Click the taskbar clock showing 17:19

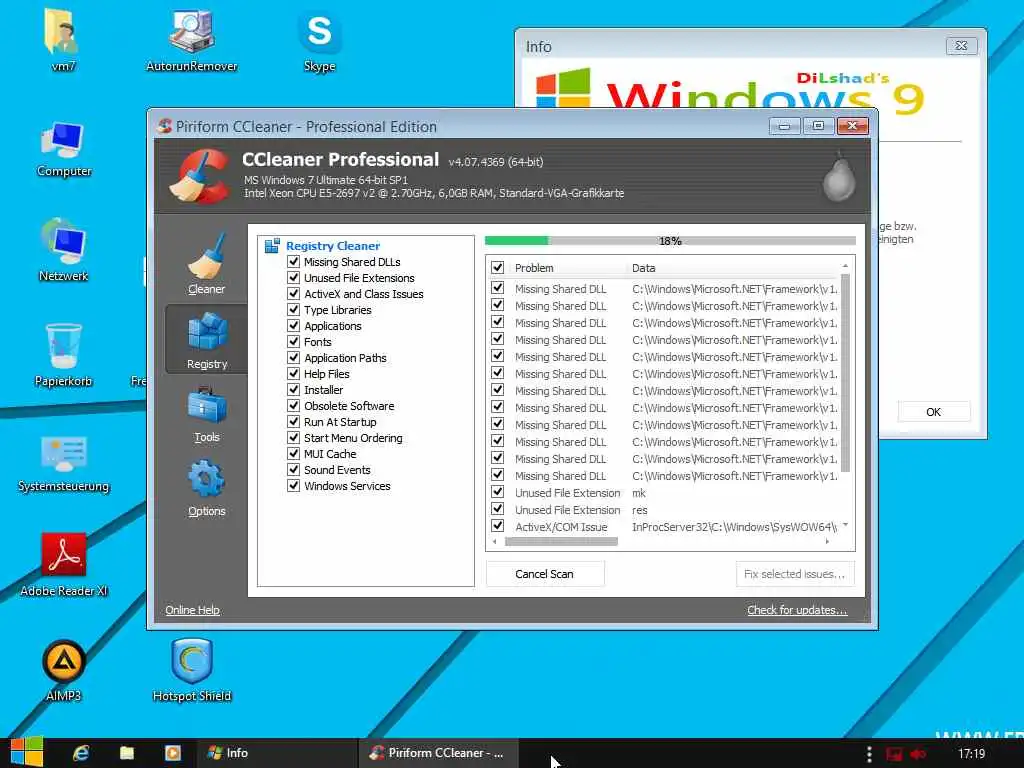[971, 754]
